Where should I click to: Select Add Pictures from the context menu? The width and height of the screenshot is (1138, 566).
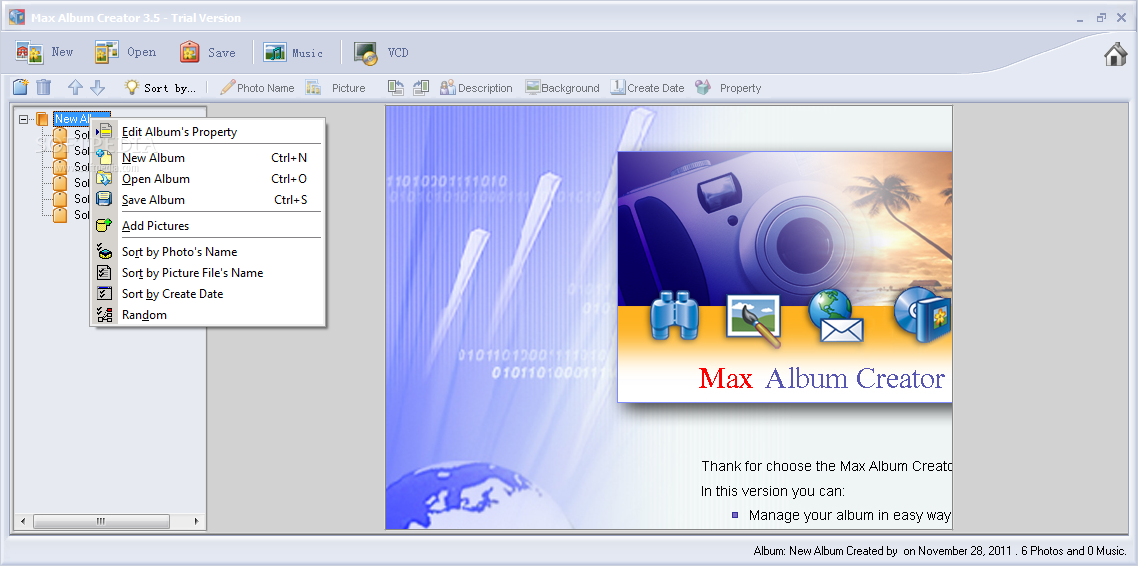pyautogui.click(x=208, y=226)
